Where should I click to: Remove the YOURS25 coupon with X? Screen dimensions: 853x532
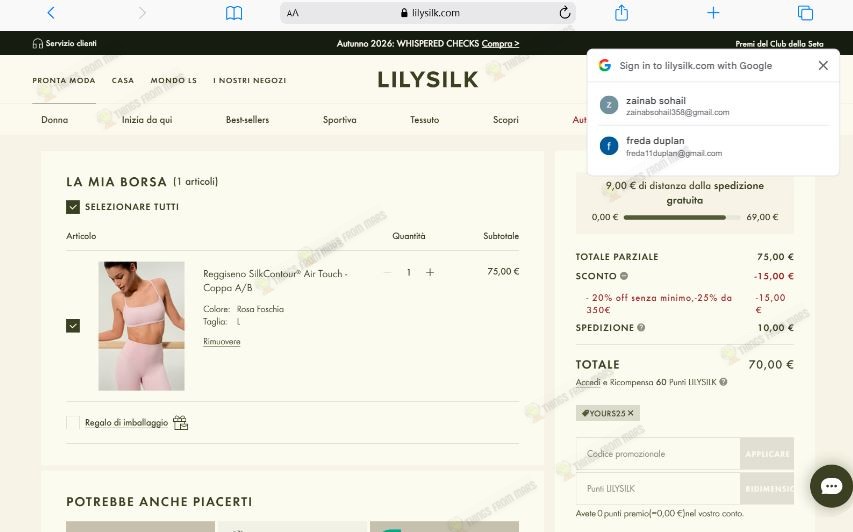631,413
